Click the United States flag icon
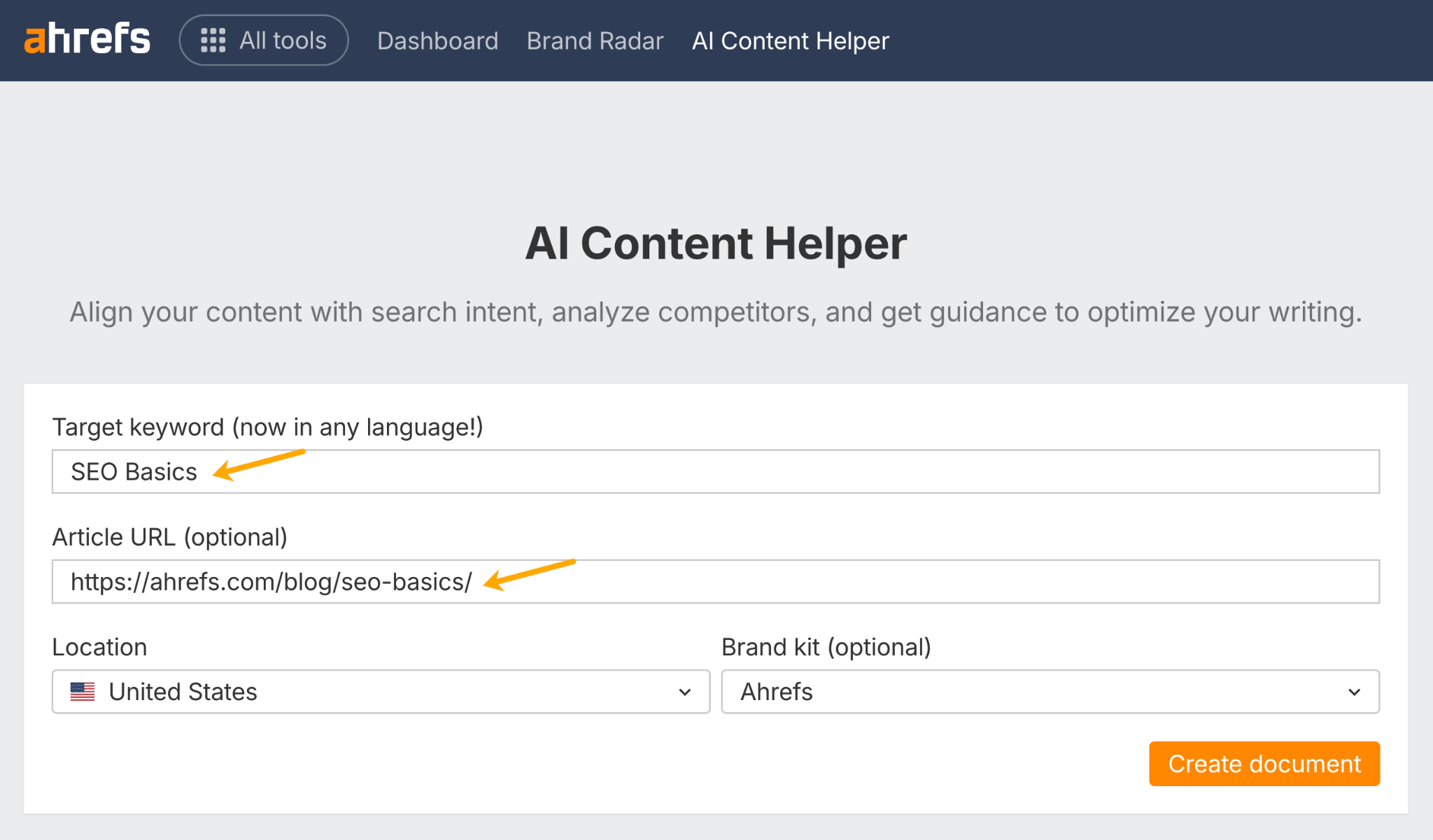1433x840 pixels. coord(82,692)
